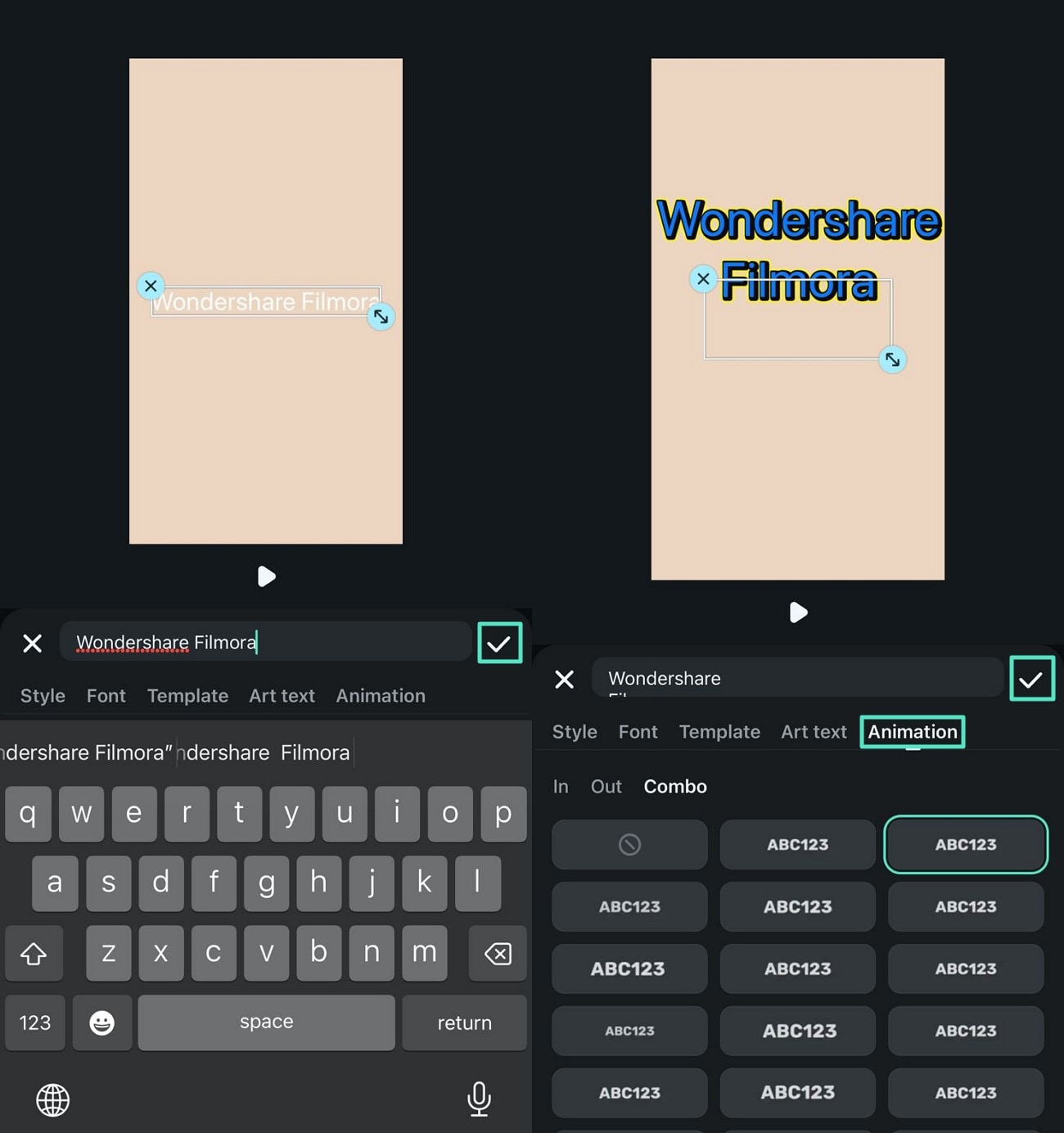This screenshot has height=1133, width=1064.
Task: Tap the 123 numbers key
Action: click(35, 1022)
